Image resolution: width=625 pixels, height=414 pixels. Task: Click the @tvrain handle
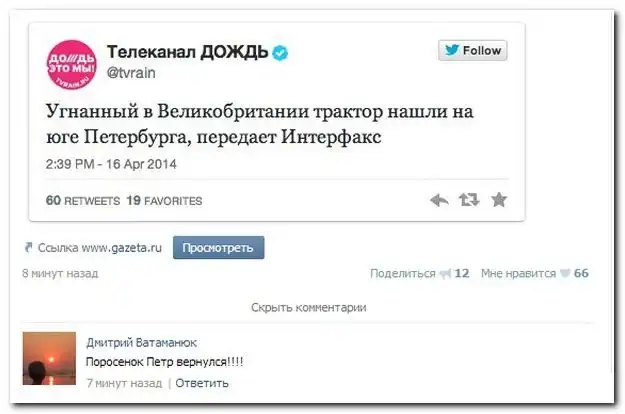tap(131, 71)
